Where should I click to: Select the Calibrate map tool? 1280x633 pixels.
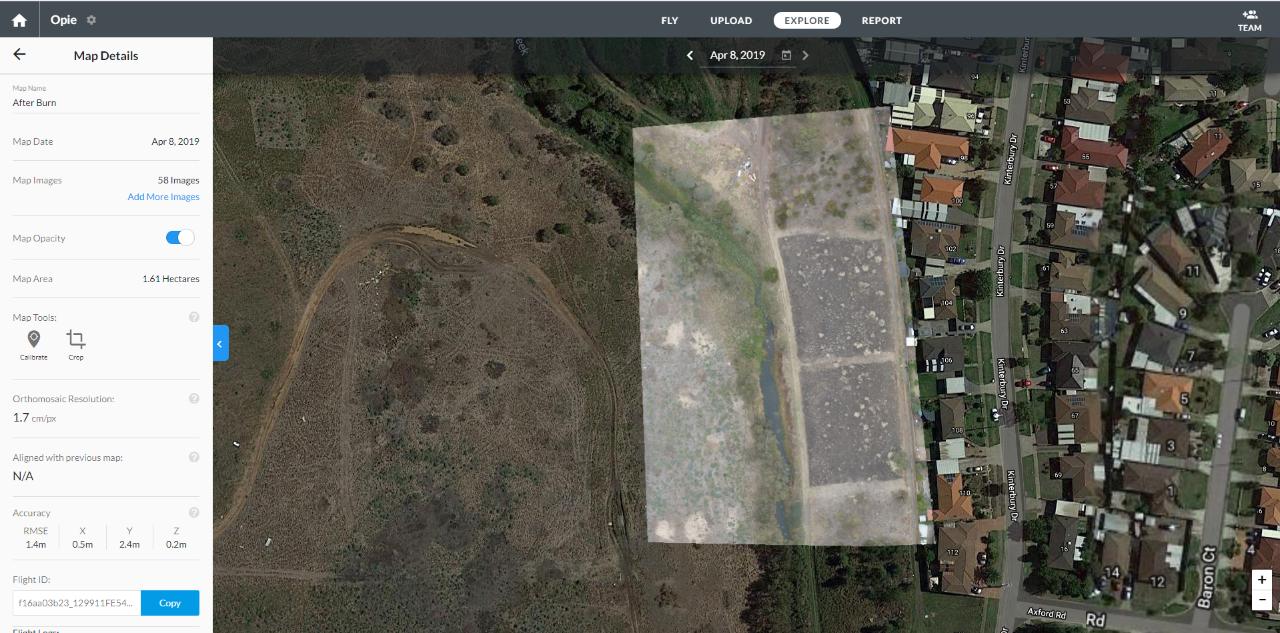pos(34,345)
